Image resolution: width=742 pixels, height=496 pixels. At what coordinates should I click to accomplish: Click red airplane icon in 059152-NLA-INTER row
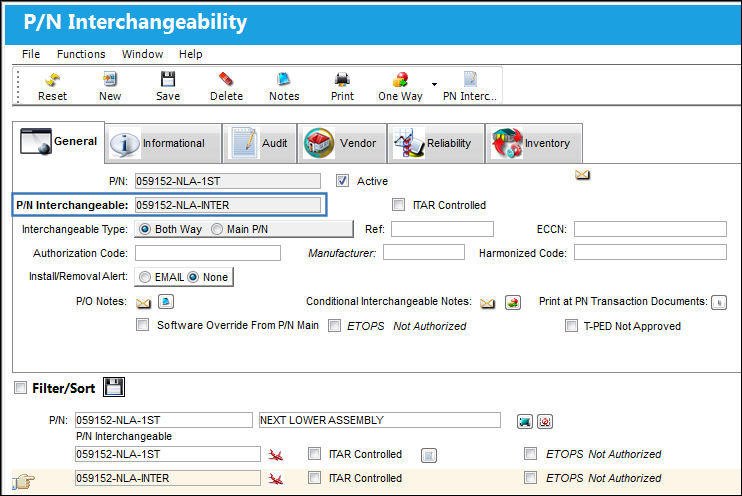pos(275,479)
